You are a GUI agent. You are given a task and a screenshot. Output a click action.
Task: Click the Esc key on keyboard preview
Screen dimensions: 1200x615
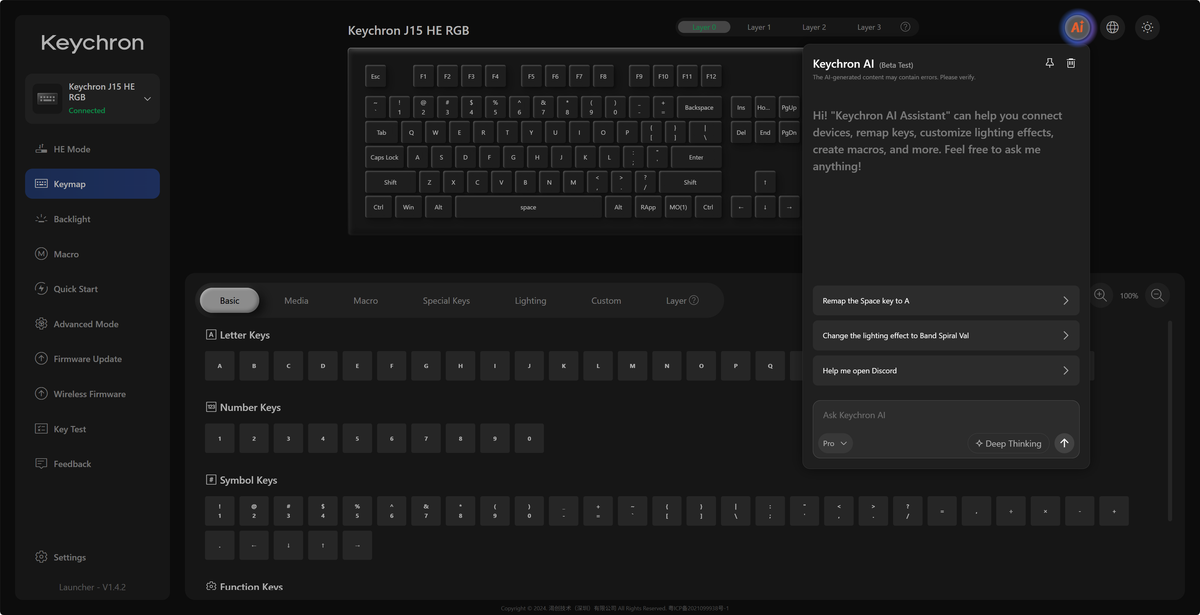[376, 76]
